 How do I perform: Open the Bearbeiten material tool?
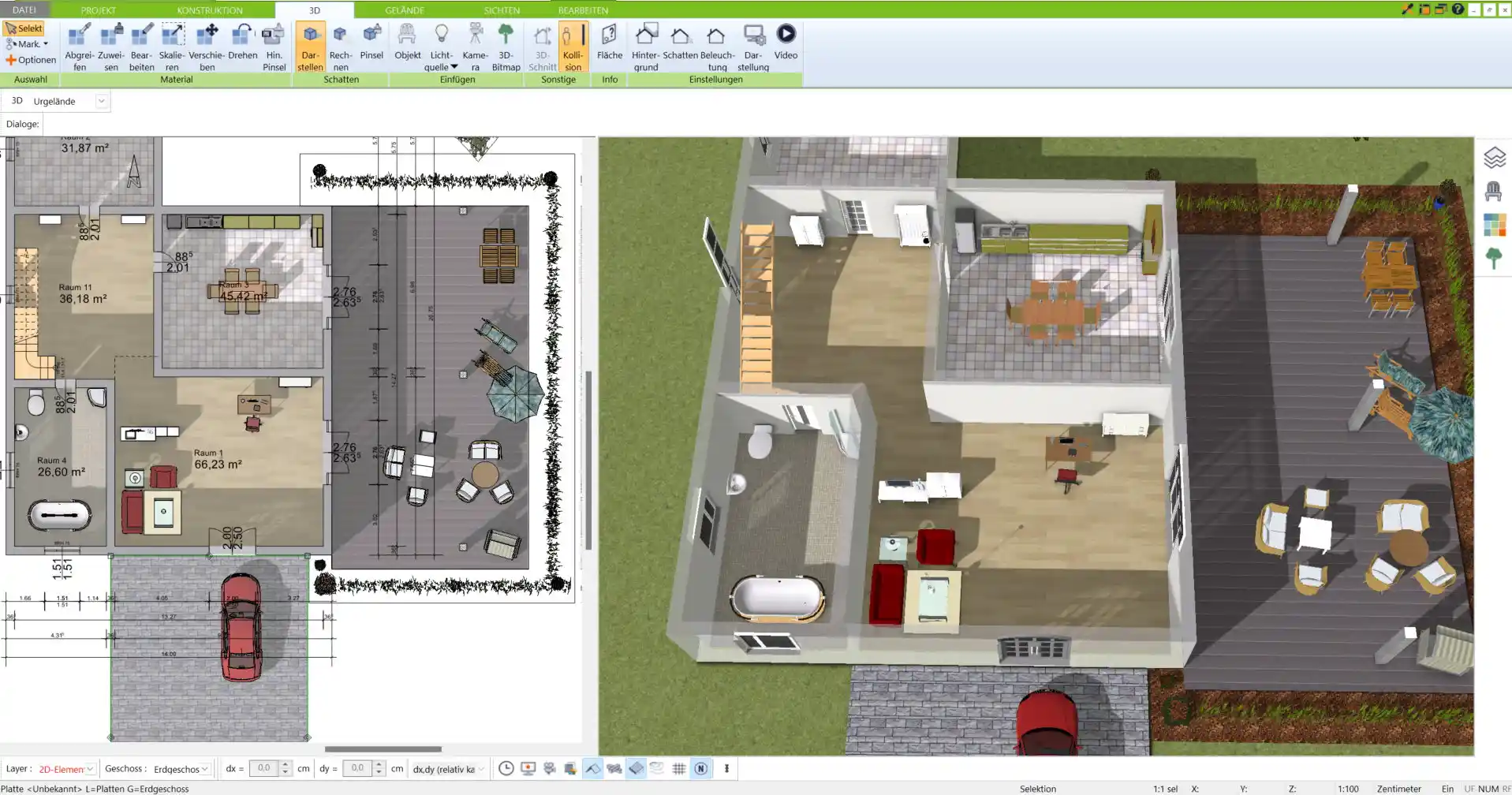[x=141, y=47]
